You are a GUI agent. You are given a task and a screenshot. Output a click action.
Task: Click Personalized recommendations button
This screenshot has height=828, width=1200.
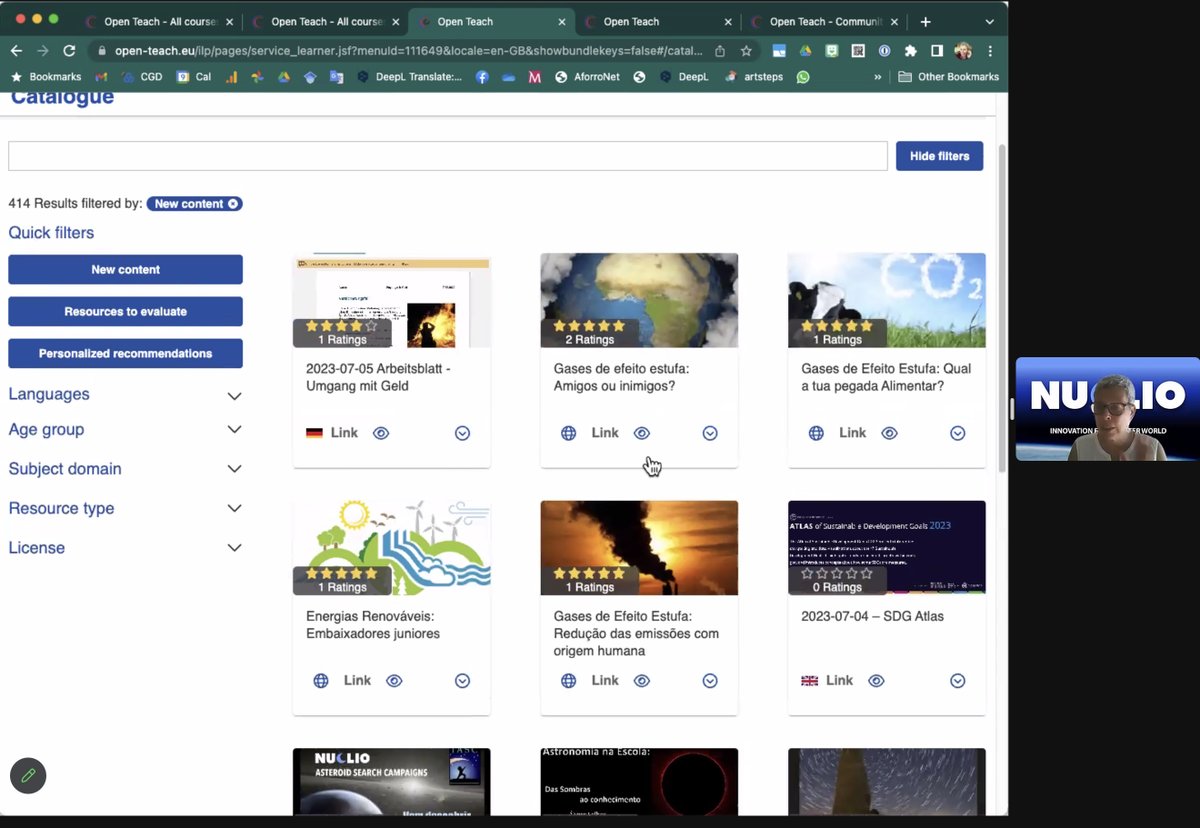[125, 354]
